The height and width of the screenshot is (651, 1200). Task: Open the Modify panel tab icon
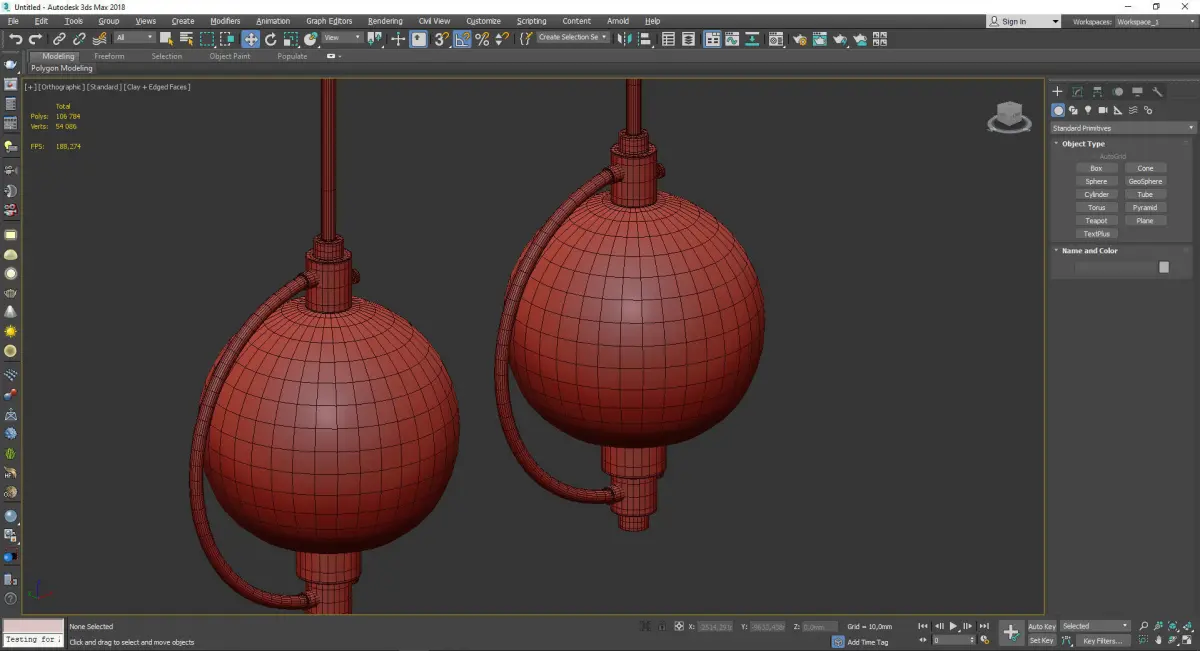coord(1077,92)
